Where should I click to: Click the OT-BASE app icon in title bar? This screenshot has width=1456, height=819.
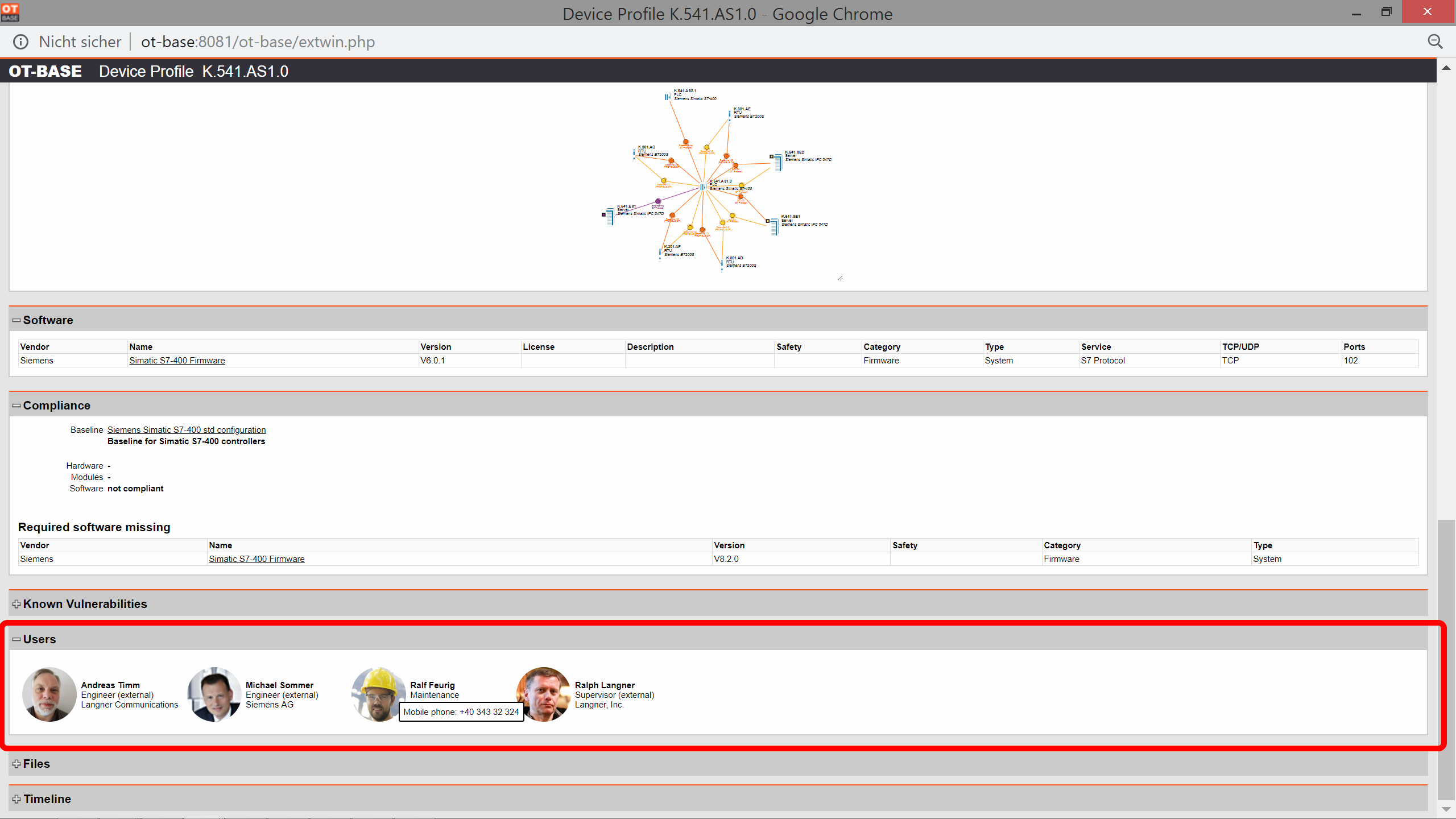pyautogui.click(x=10, y=12)
